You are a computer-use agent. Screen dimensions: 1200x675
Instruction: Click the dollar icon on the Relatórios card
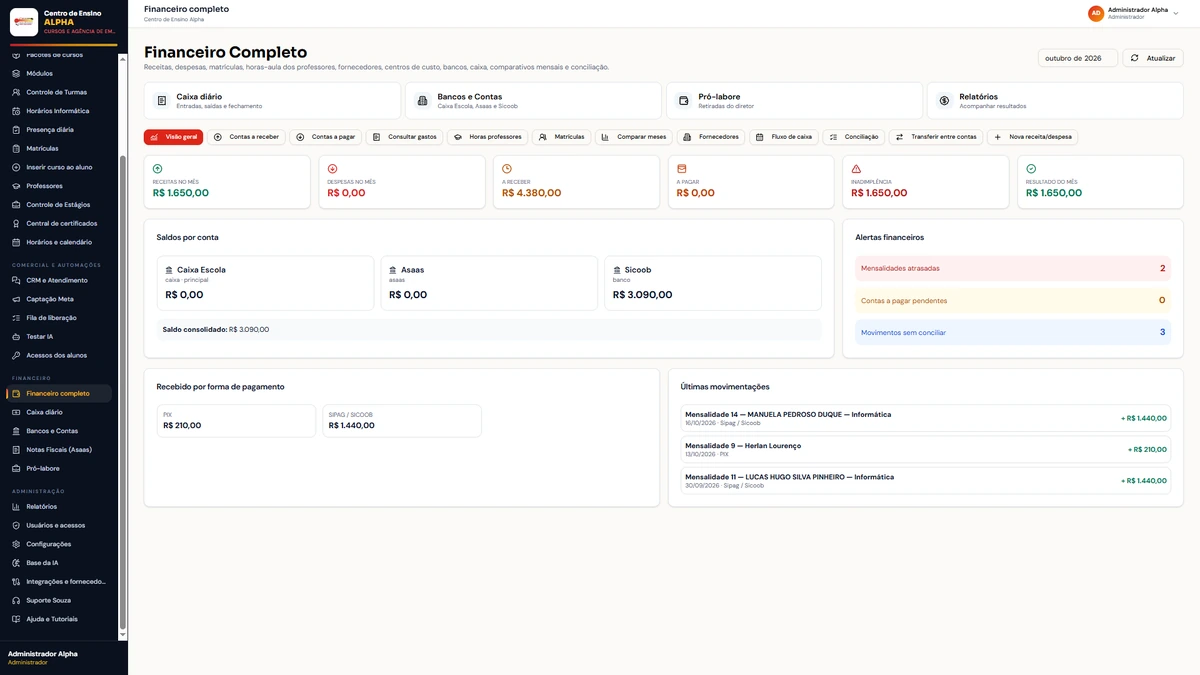[x=944, y=101]
